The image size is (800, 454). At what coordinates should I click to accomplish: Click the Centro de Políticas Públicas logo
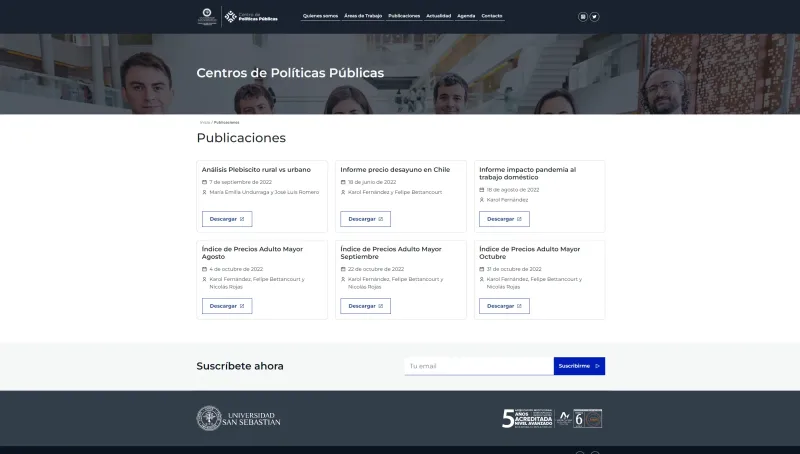pyautogui.click(x=252, y=17)
